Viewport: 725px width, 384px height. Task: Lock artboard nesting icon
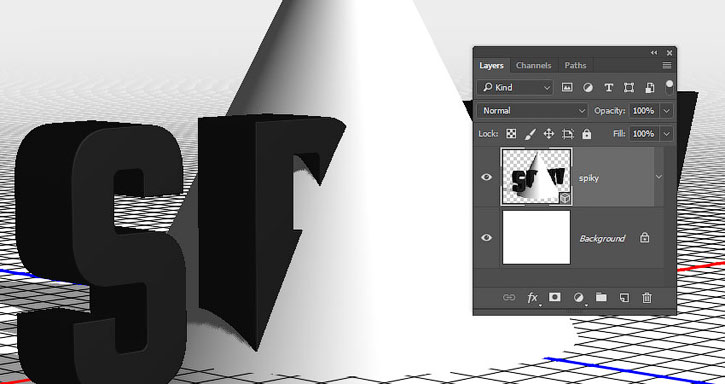point(568,134)
